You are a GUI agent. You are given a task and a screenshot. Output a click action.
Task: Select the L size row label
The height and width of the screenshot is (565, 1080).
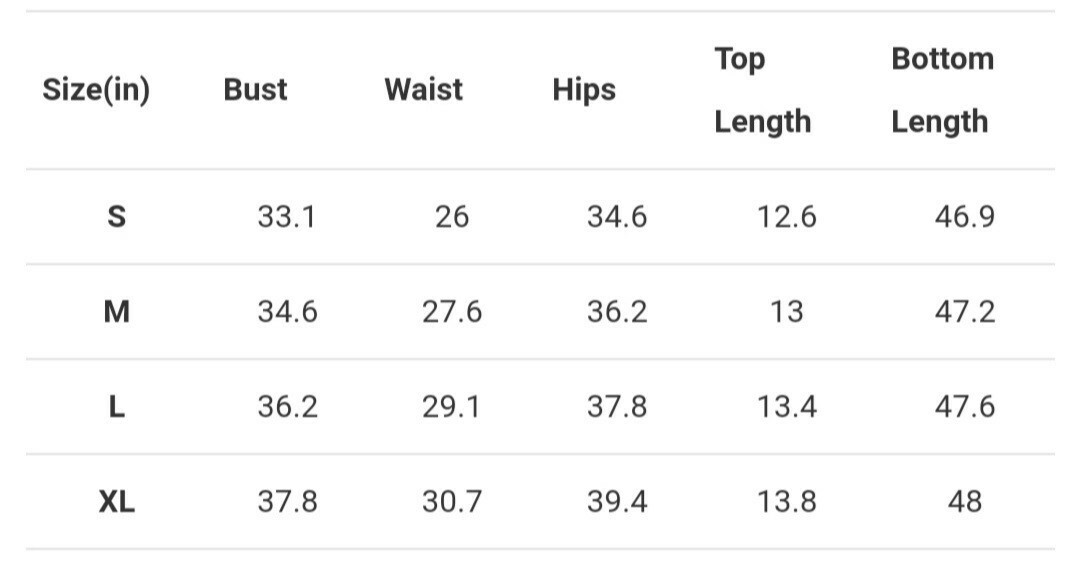tap(116, 407)
